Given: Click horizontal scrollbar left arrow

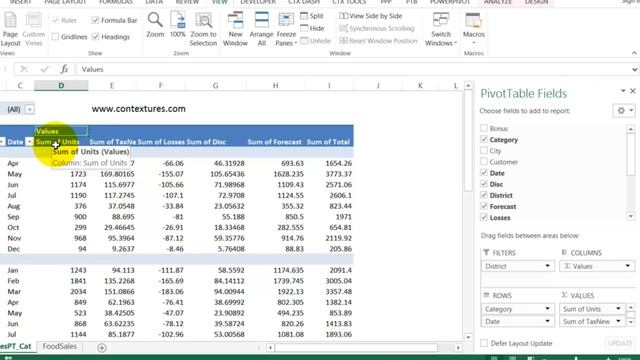Looking at the screenshot, I should coord(270,348).
